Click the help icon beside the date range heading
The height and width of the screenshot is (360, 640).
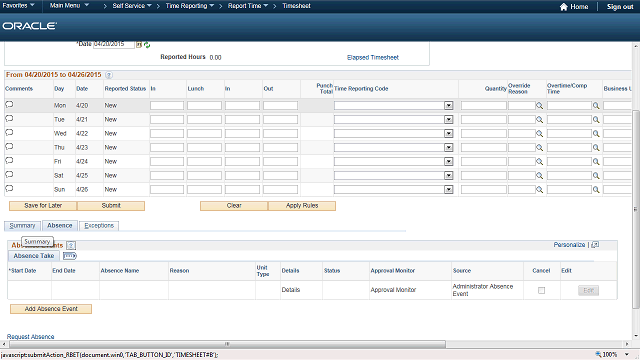(x=109, y=75)
